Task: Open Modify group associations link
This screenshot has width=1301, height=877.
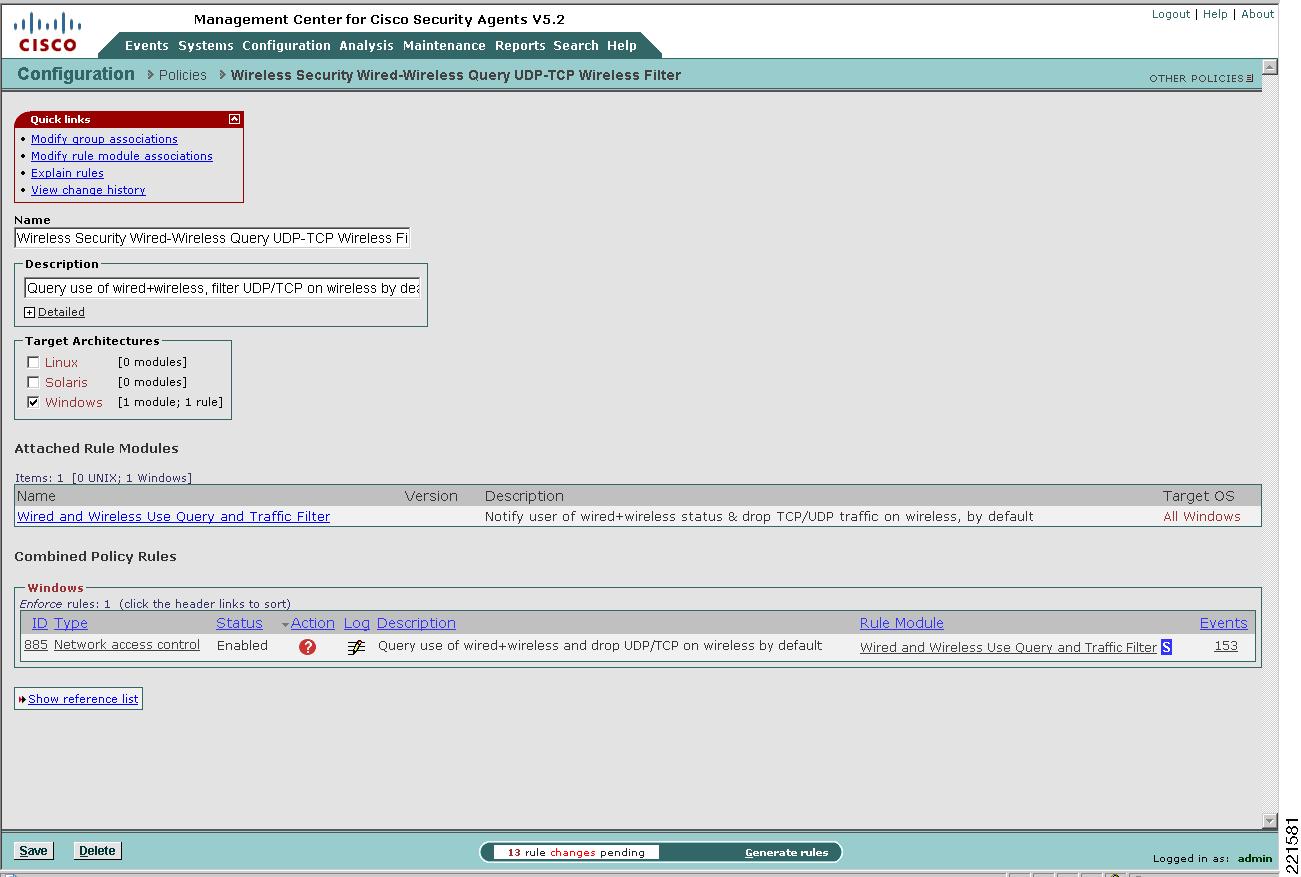Action: 104,139
